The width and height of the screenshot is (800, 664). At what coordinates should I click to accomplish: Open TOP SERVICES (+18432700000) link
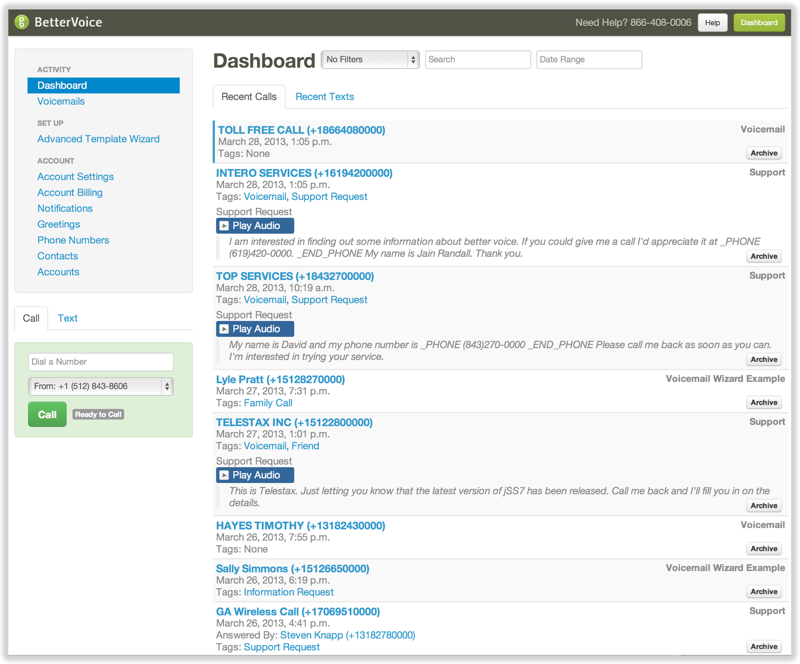[x=295, y=276]
